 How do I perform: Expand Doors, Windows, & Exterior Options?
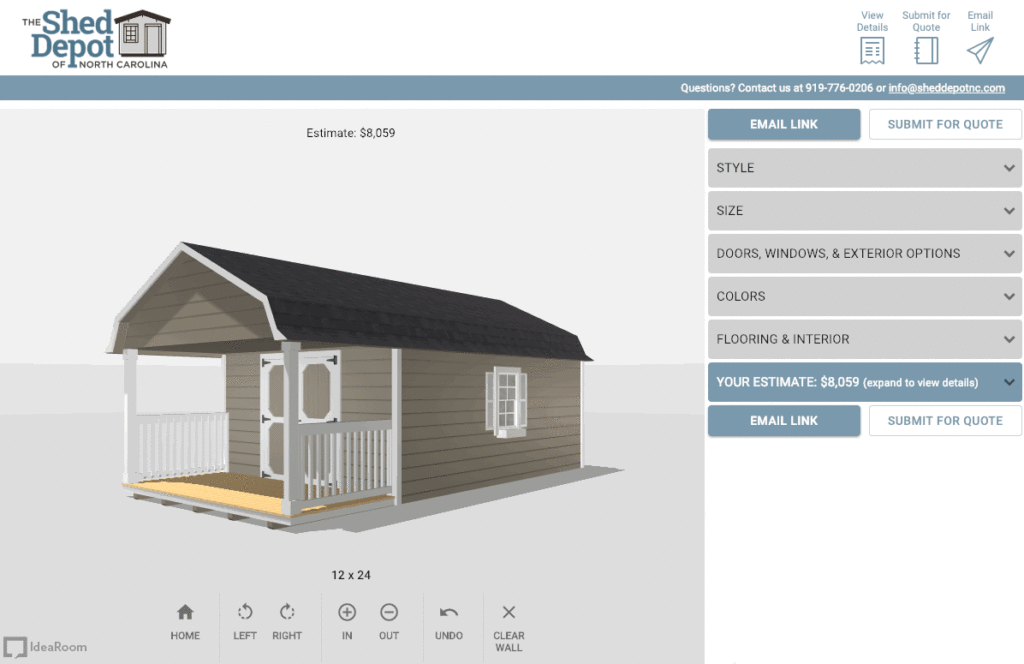coord(864,253)
